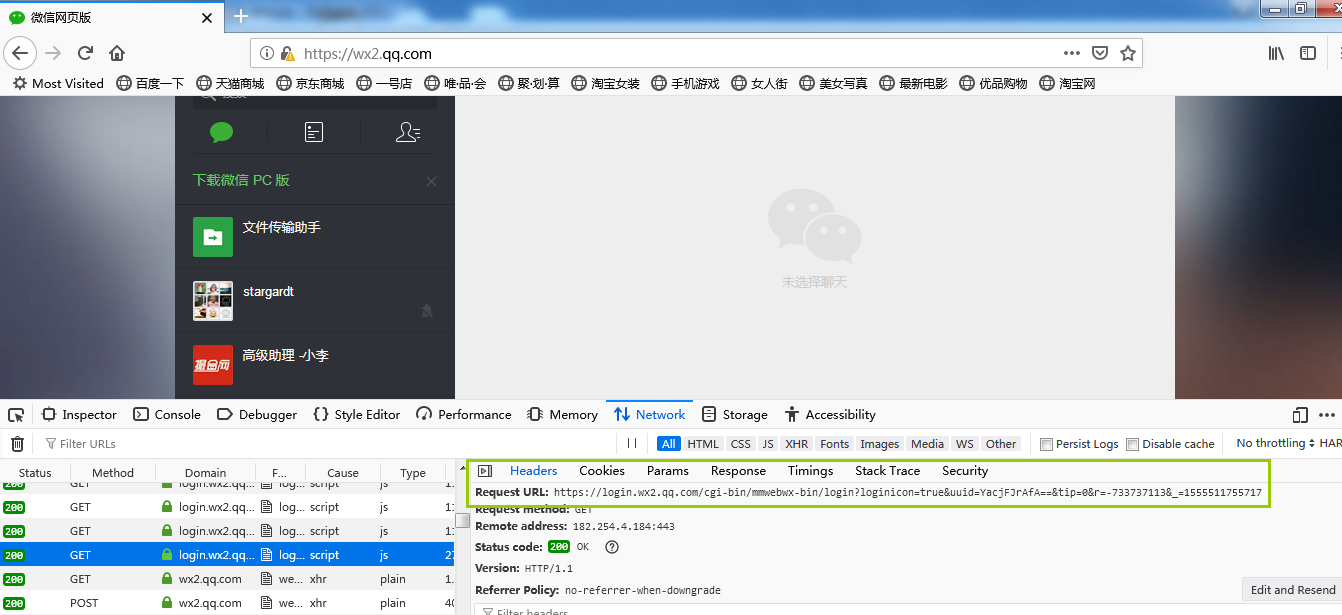Open page actions three-dots menu in address bar
The width and height of the screenshot is (1342, 615).
click(x=1071, y=53)
